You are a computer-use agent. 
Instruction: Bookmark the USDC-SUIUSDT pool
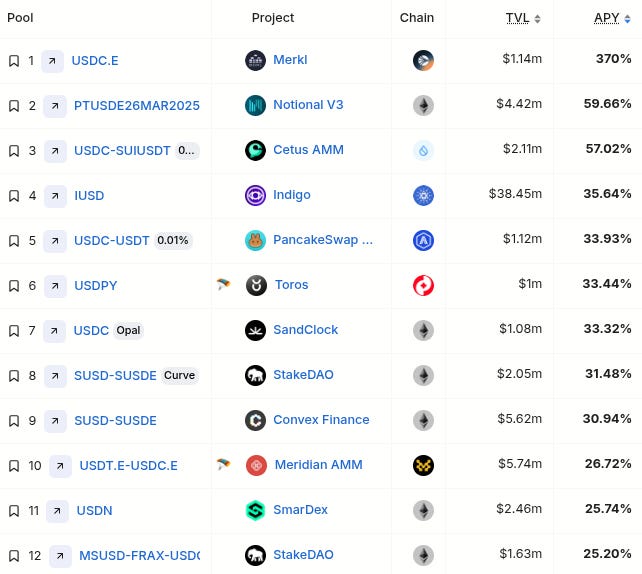click(14, 151)
